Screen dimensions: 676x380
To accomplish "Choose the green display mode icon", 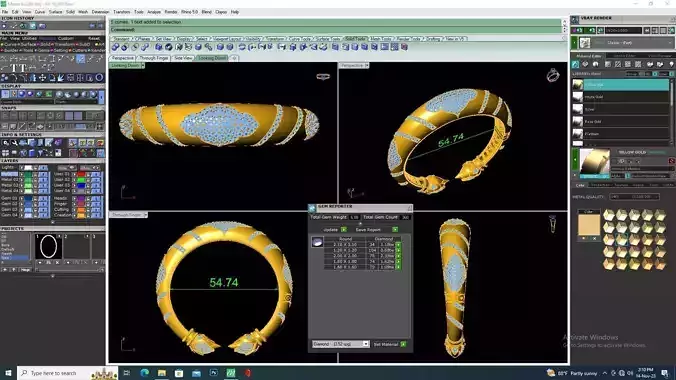I will (49, 94).
